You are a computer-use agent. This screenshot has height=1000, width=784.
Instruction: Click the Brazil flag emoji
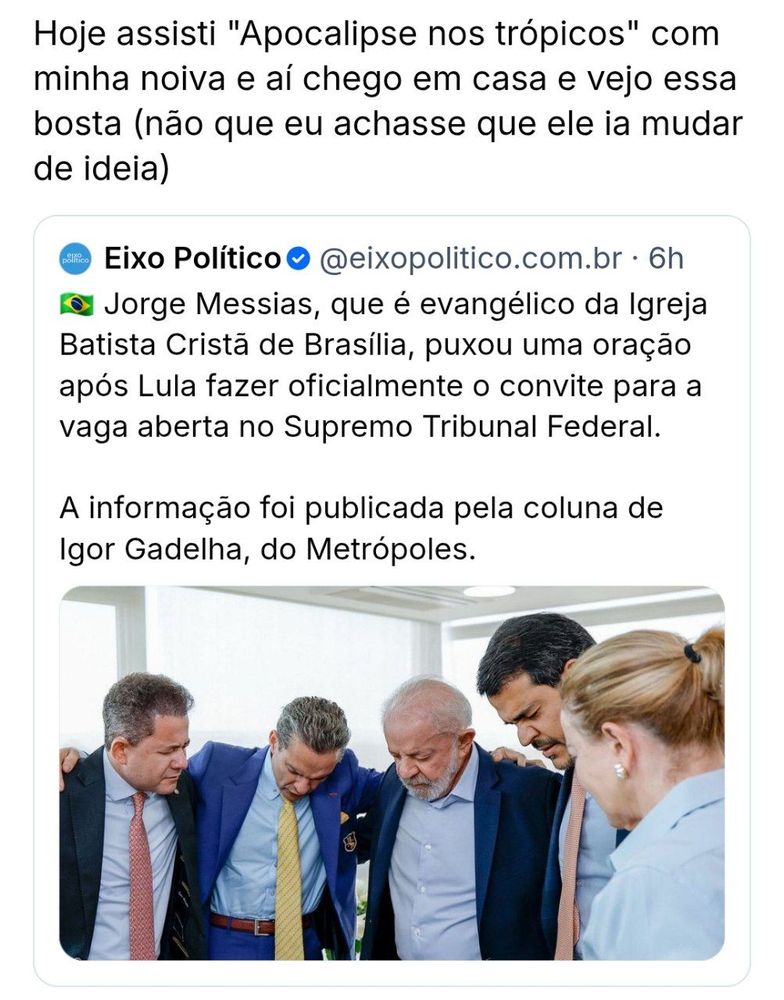[x=77, y=304]
